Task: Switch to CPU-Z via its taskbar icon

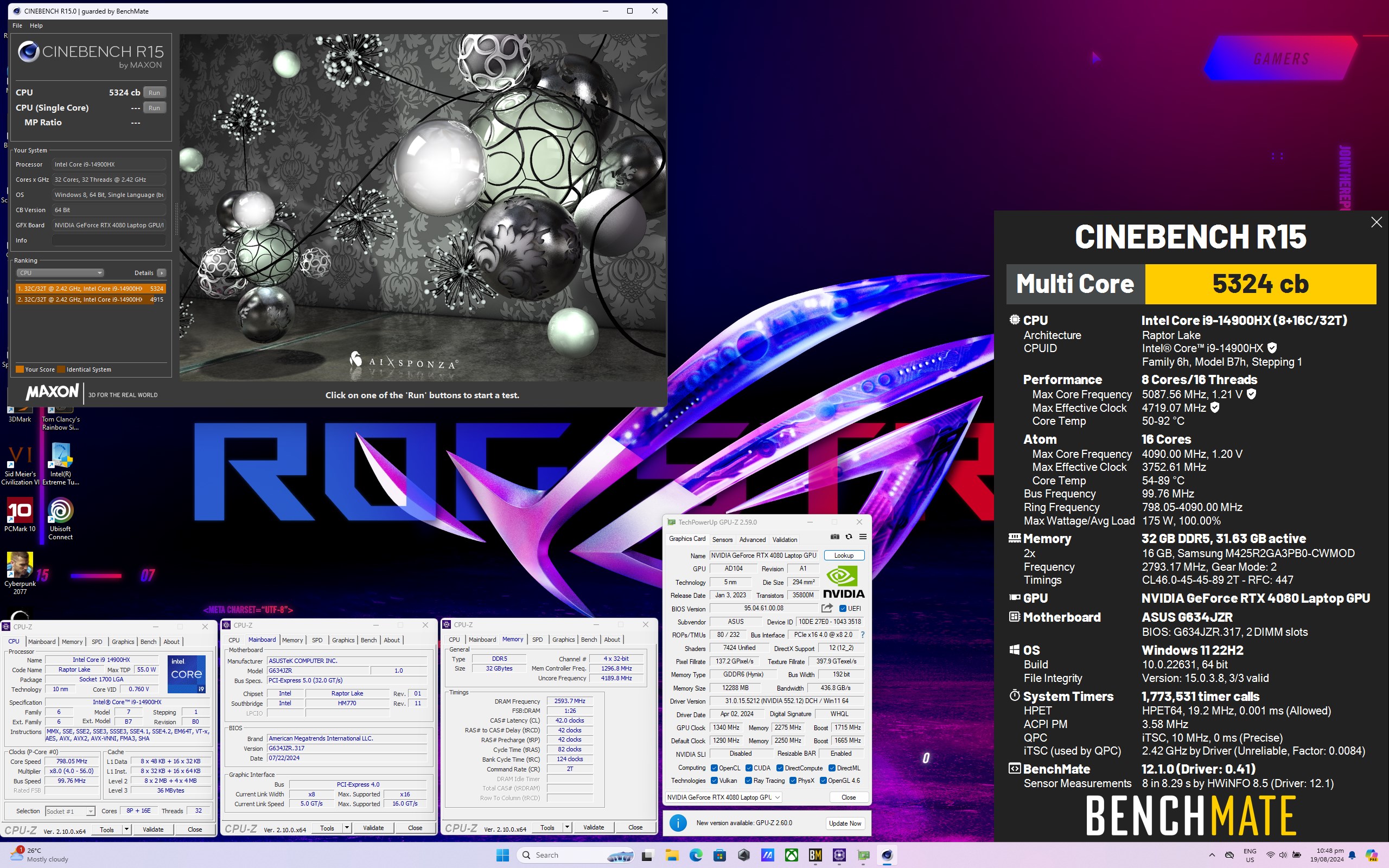Action: (839, 855)
